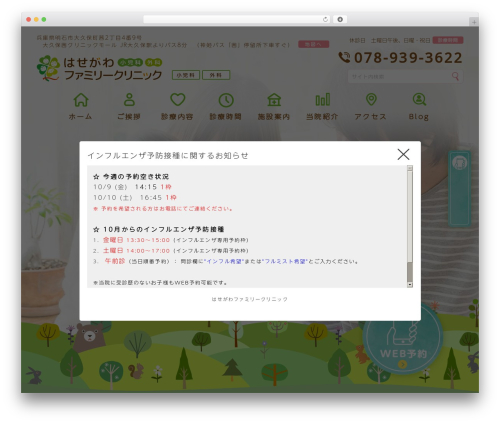This screenshot has width=500, height=423.
Task: Open a new browser tab with plus
Action: pos(474,22)
